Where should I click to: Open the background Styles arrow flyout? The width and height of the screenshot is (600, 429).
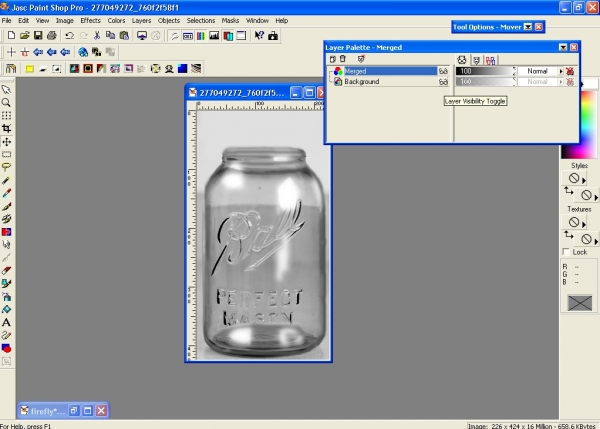pos(596,197)
